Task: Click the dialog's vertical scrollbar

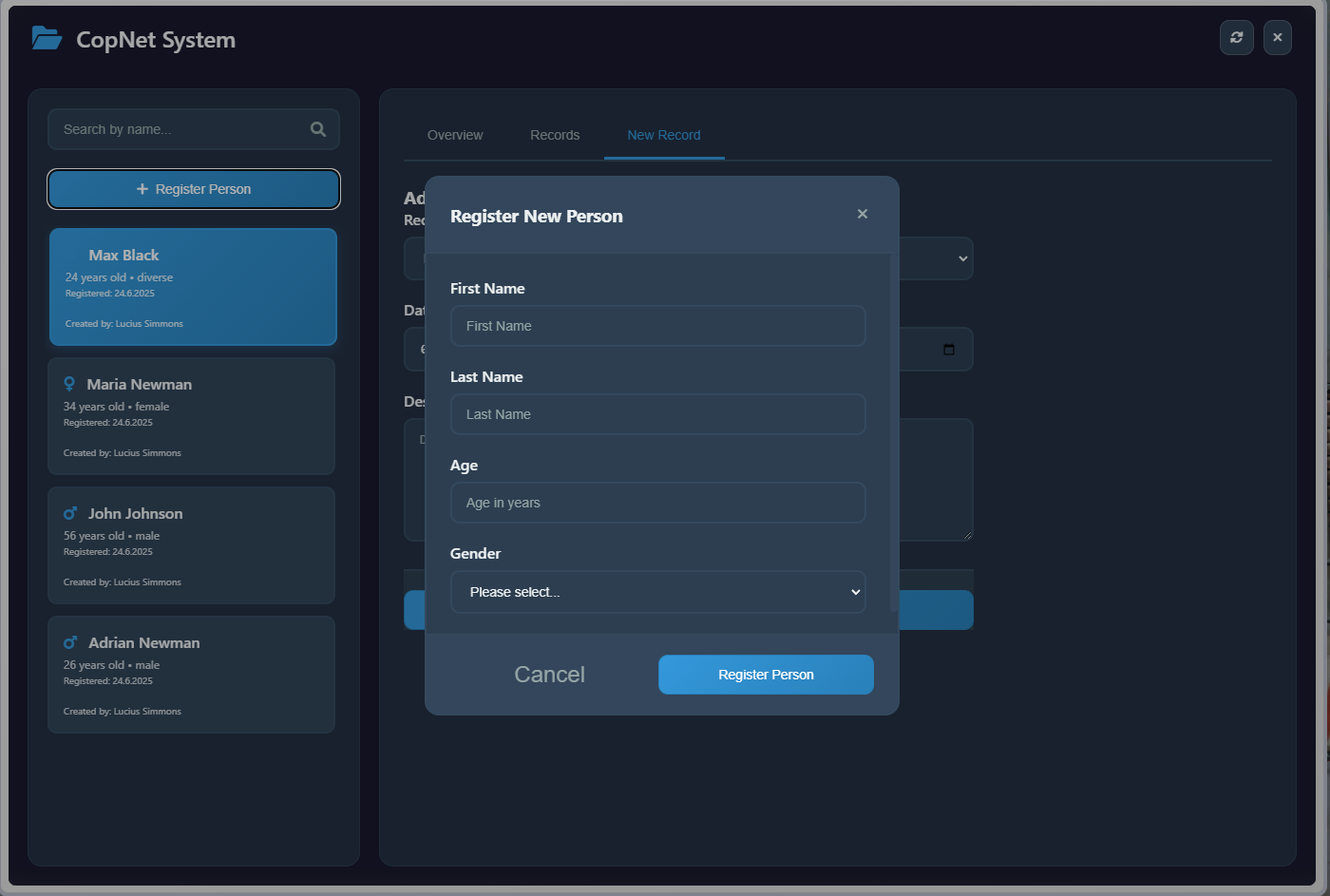Action: click(894, 432)
